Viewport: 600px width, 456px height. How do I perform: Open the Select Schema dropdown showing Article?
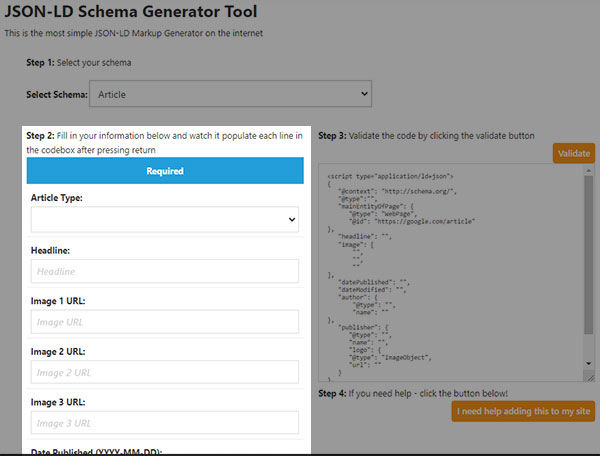click(x=230, y=94)
